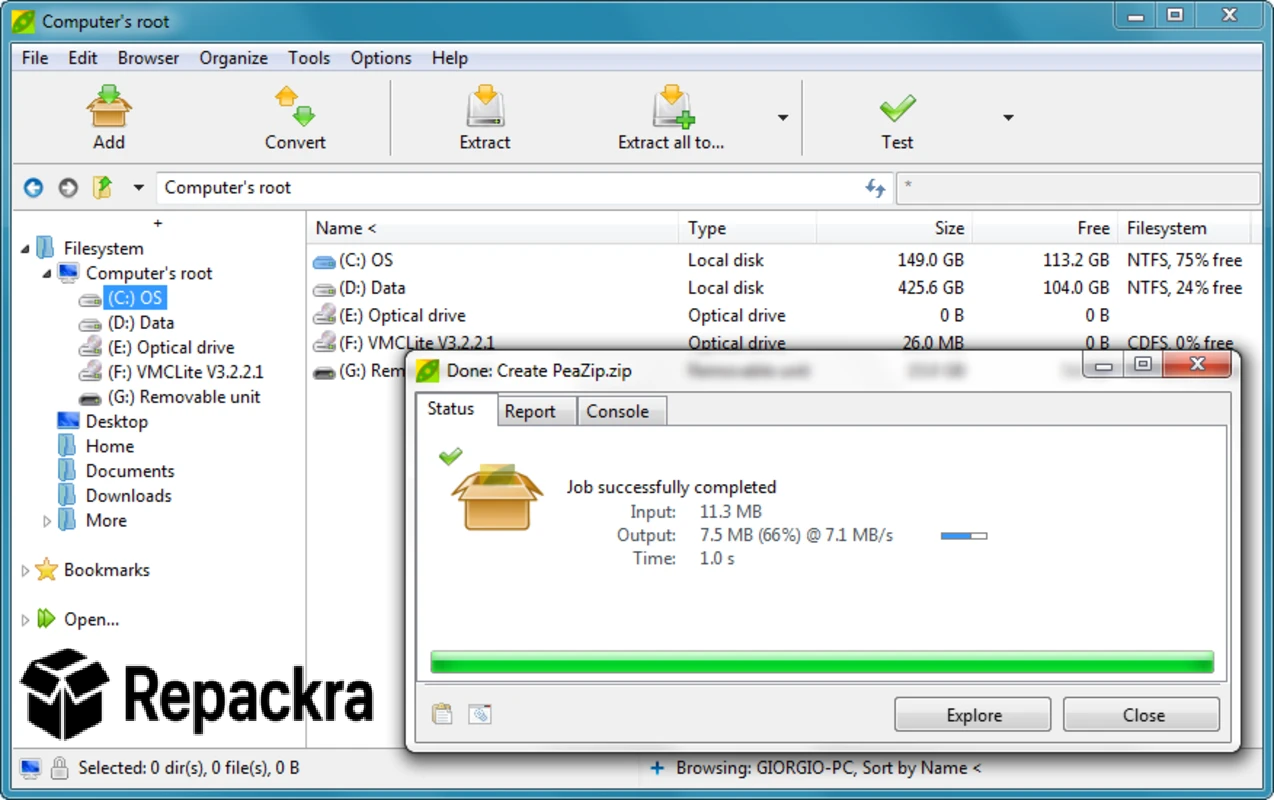The image size is (1274, 800).
Task: Click the Test archive checkmark icon
Action: [x=897, y=107]
